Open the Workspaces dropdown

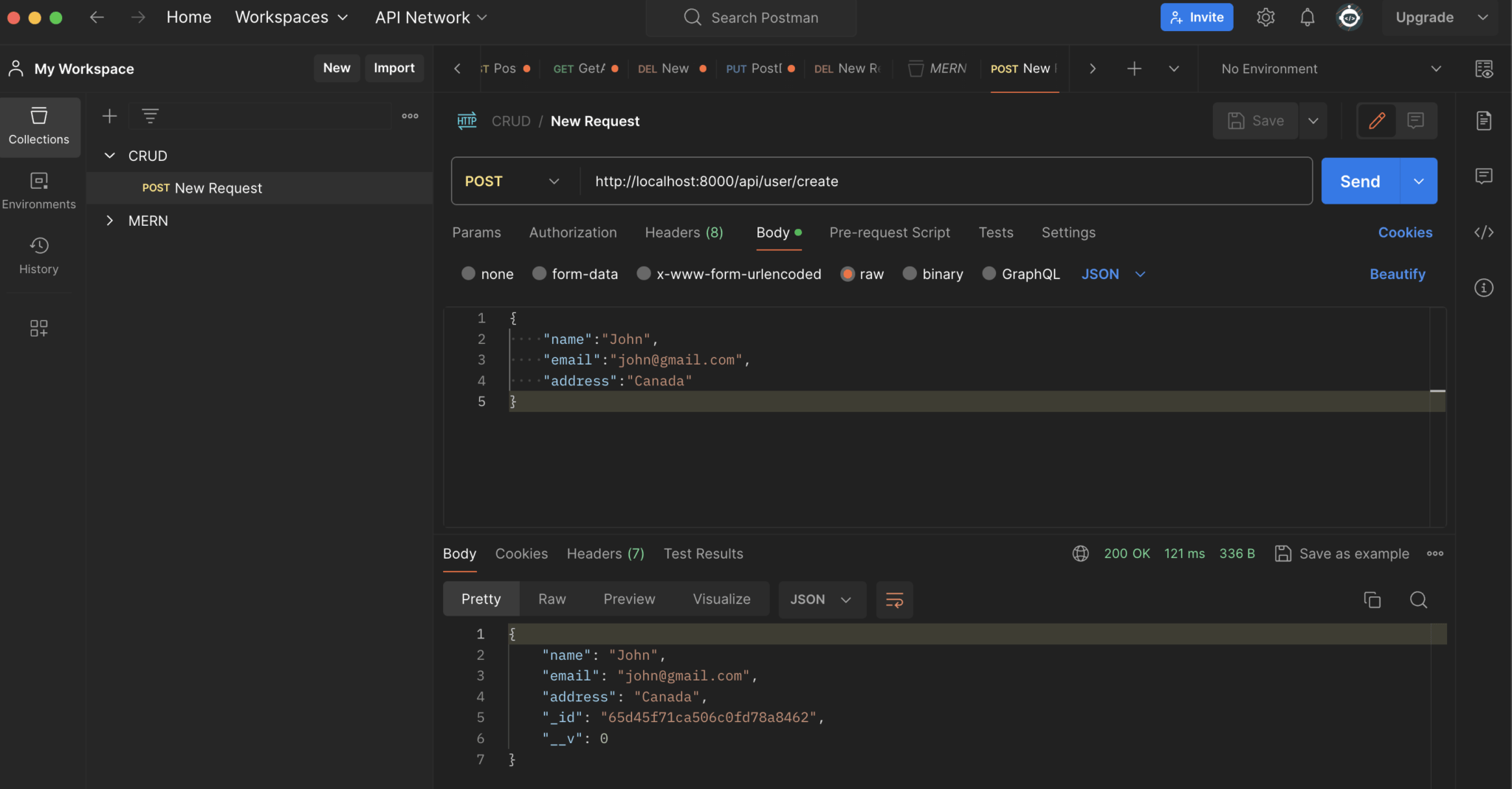291,17
